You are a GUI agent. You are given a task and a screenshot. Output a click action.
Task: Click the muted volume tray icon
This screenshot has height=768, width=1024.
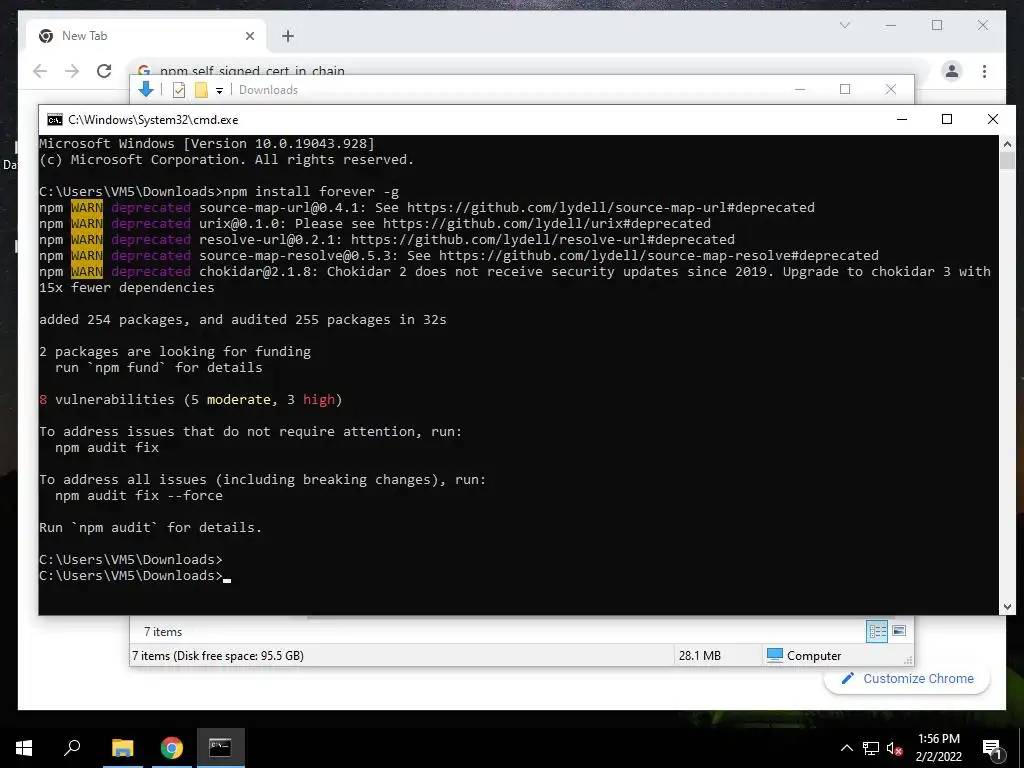click(x=894, y=748)
